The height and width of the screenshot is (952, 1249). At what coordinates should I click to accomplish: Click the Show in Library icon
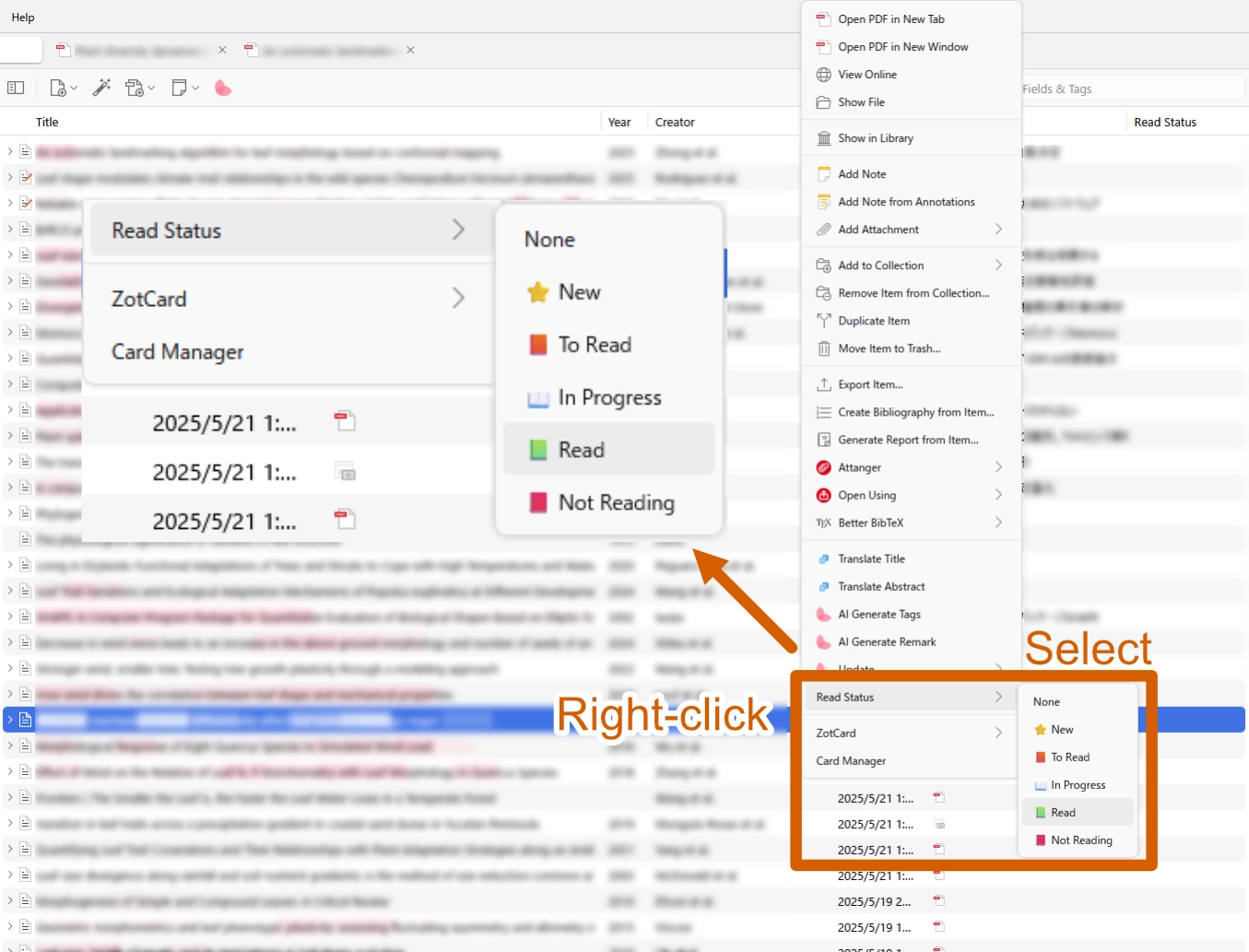823,138
